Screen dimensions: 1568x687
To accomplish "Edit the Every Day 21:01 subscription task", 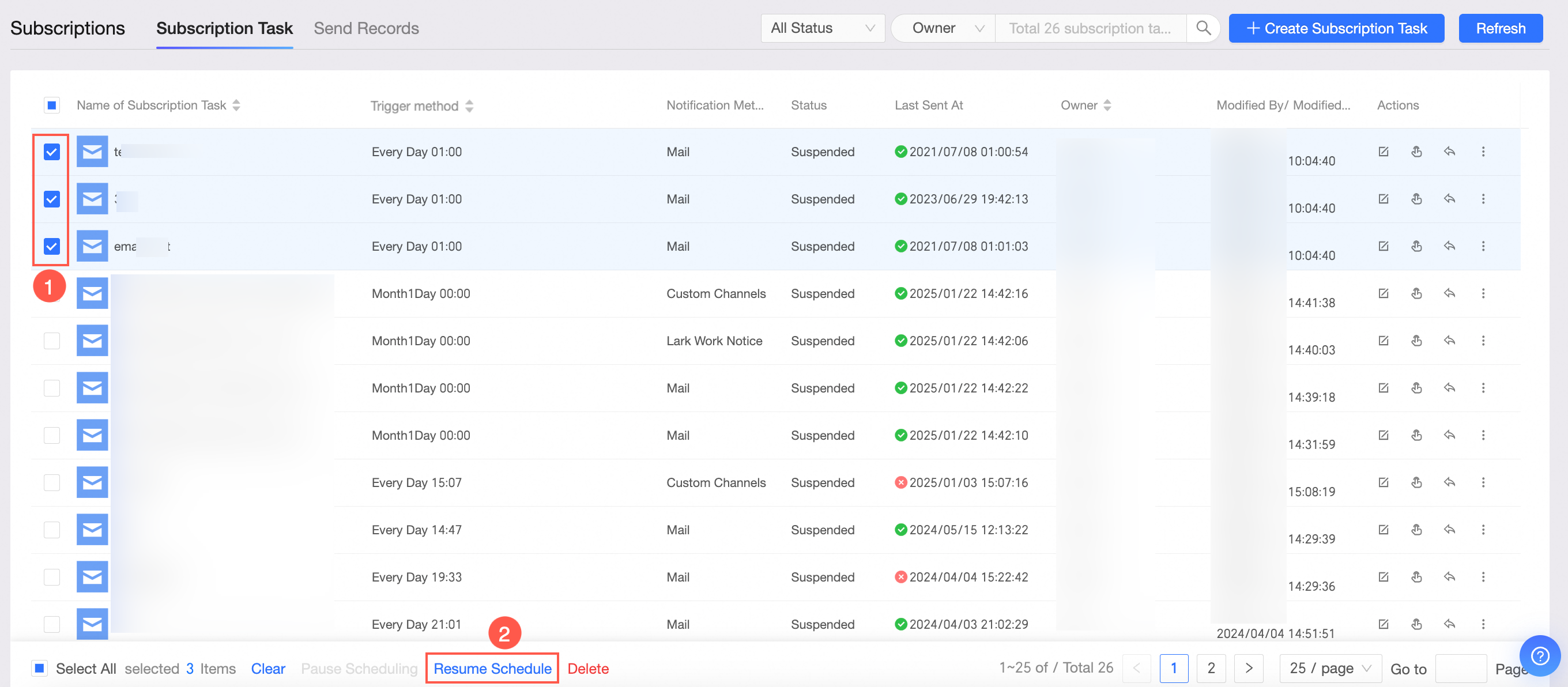I will (x=1383, y=624).
